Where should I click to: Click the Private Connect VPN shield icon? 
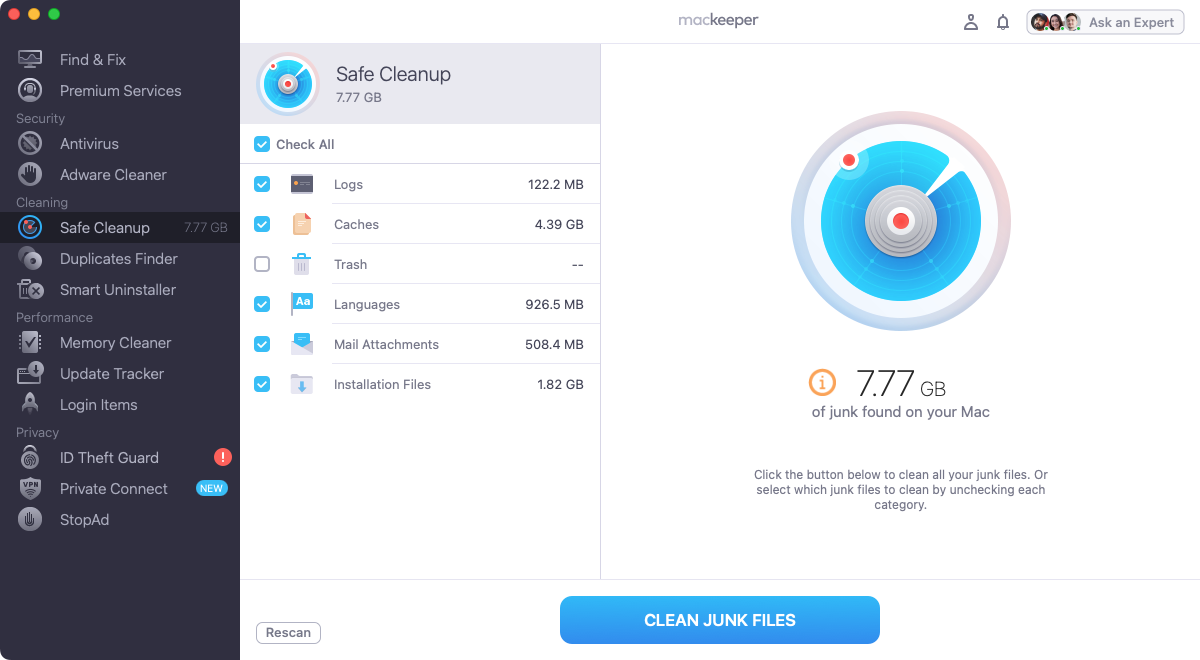pos(30,488)
